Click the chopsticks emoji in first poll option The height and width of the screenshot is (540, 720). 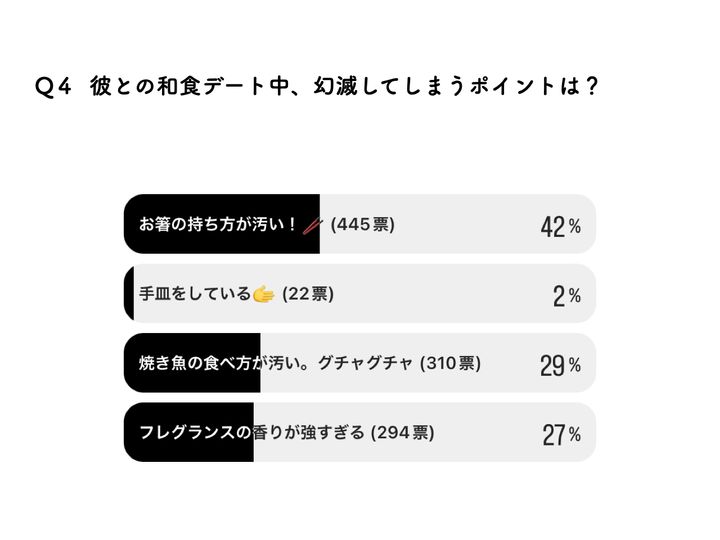point(312,225)
